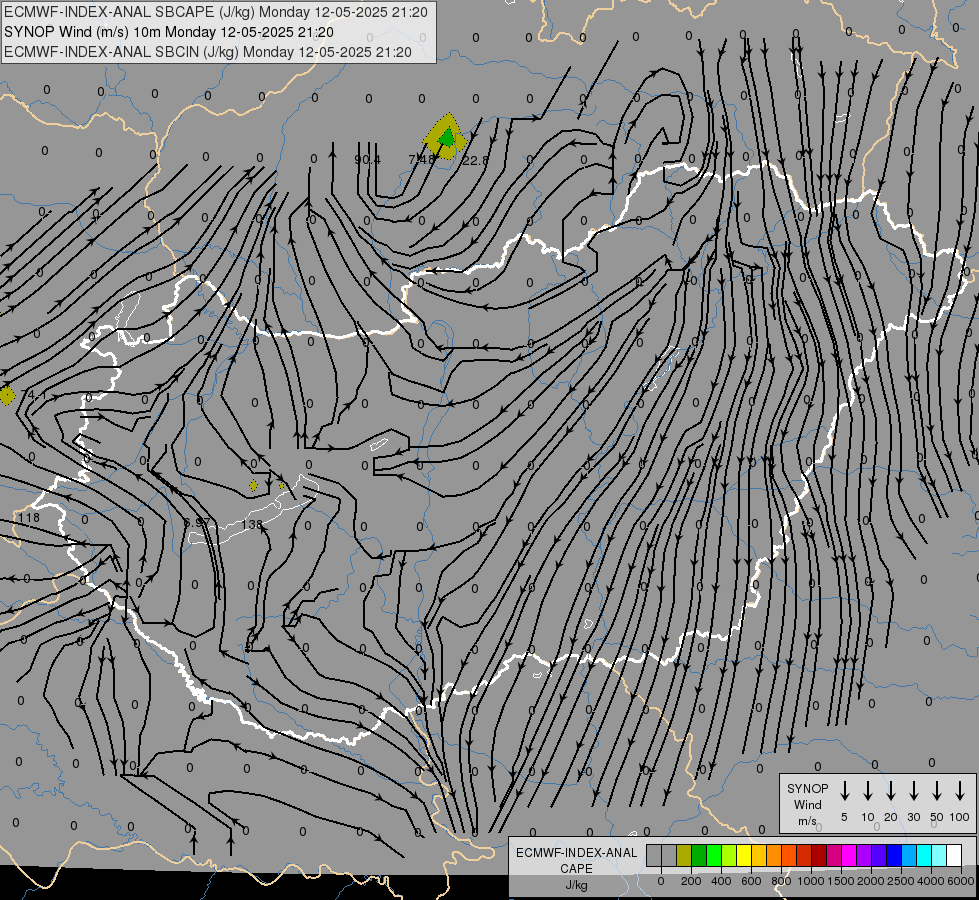Click the wind arrow above legend value 10

868,791
